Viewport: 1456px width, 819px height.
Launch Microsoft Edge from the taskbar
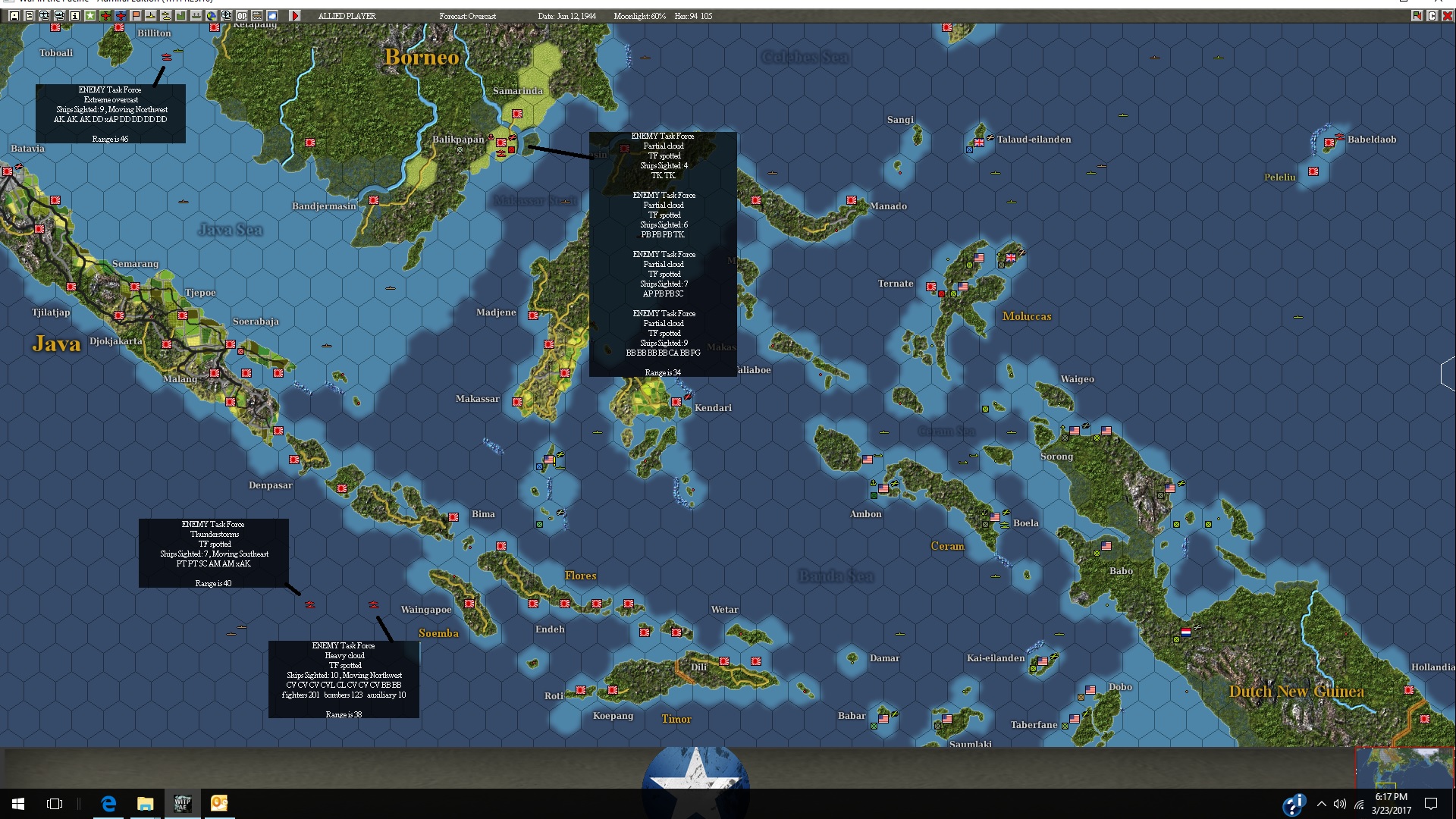pyautogui.click(x=108, y=804)
